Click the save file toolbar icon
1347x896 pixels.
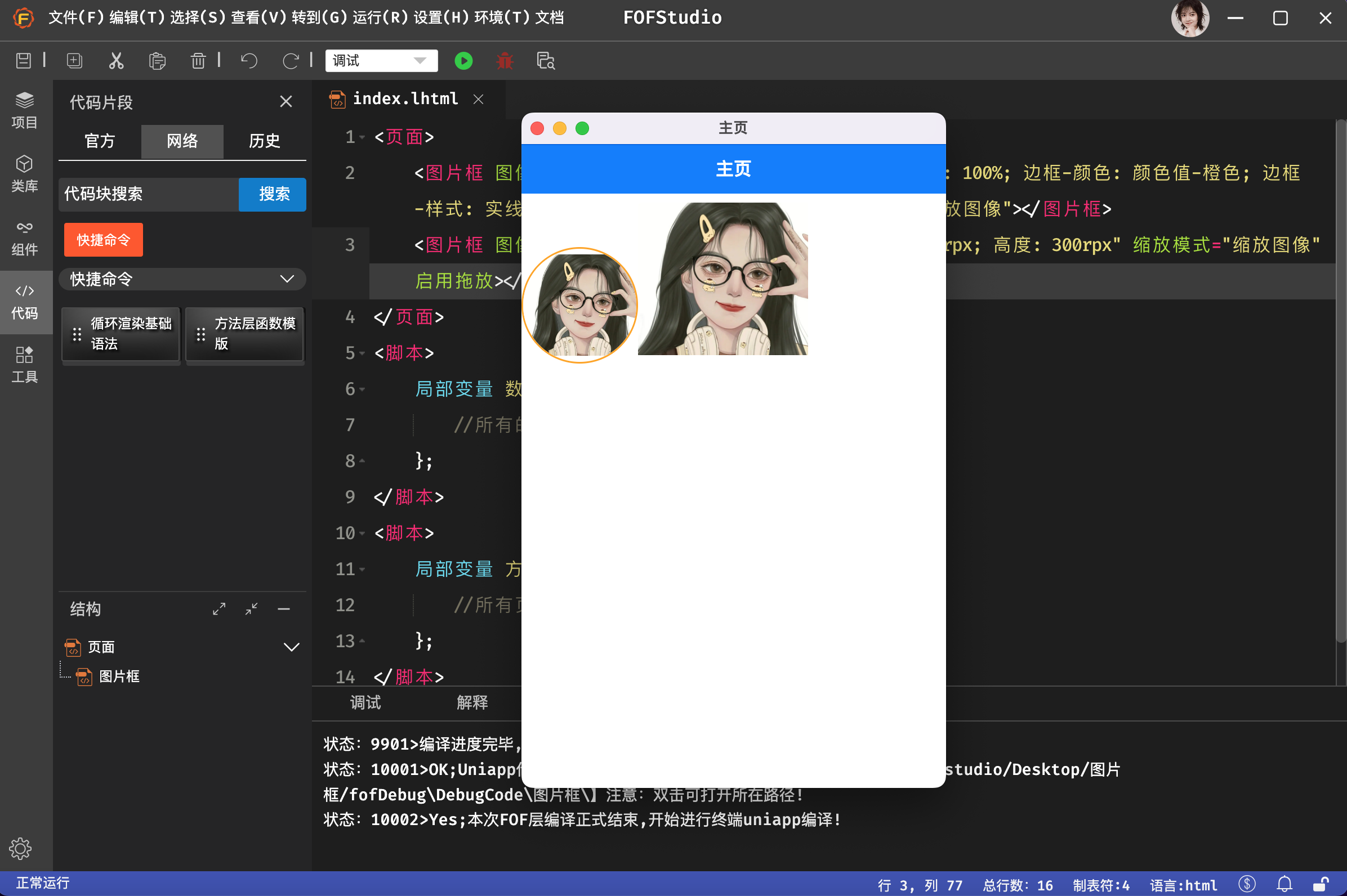(24, 61)
